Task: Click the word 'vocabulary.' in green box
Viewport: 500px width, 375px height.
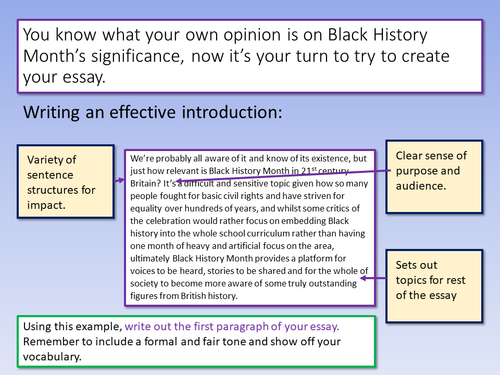Action: (x=52, y=357)
